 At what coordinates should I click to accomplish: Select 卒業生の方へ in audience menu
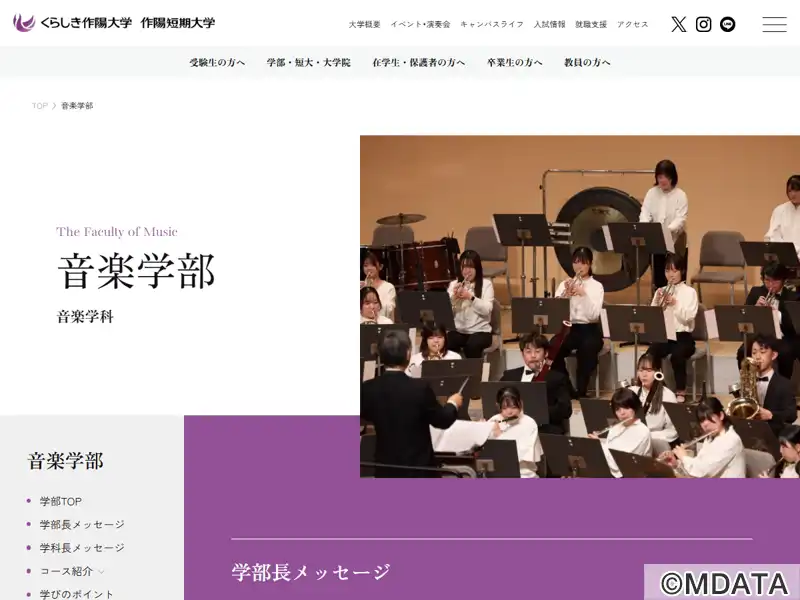click(x=514, y=62)
